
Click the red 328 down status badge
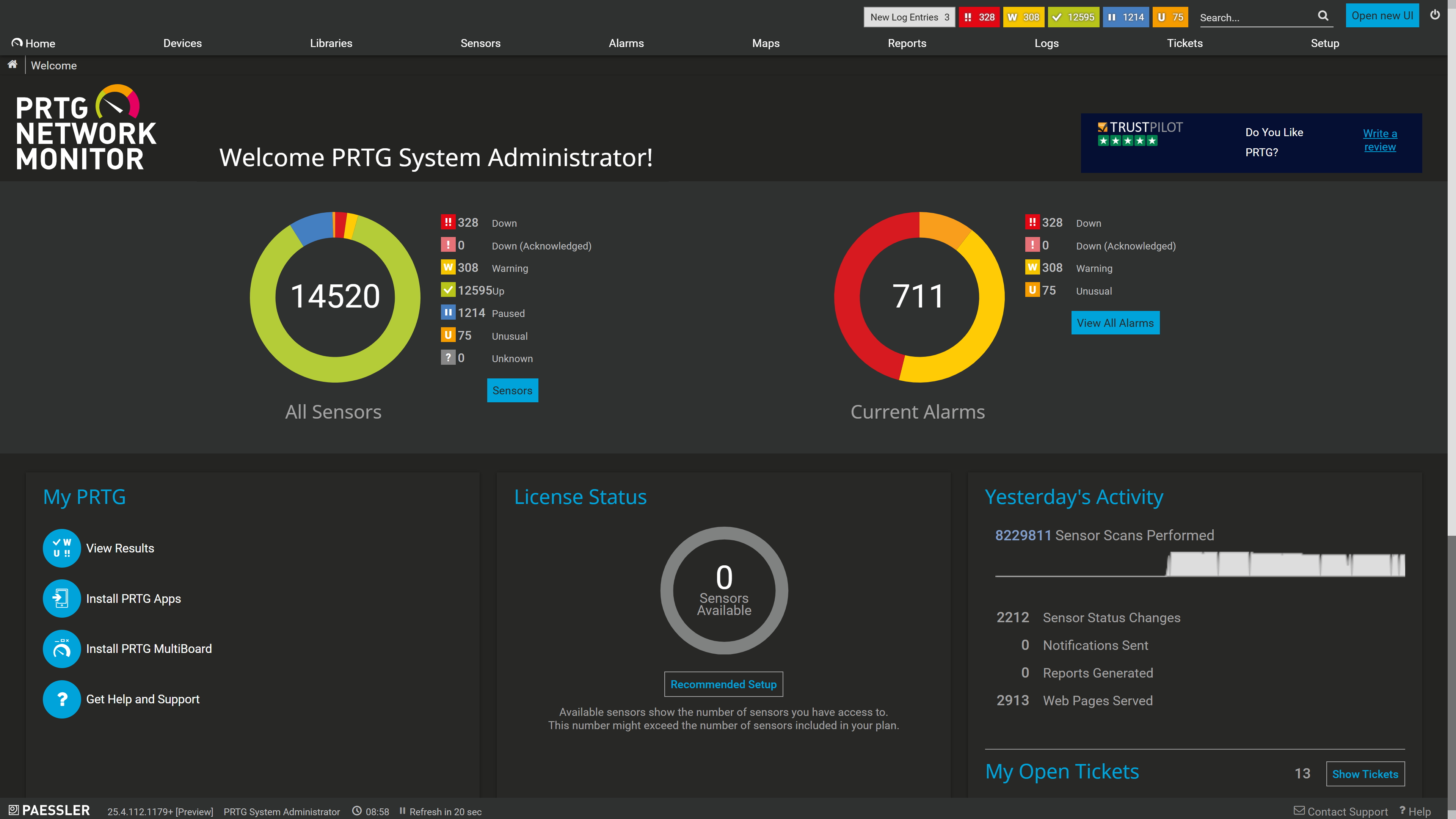point(979,17)
